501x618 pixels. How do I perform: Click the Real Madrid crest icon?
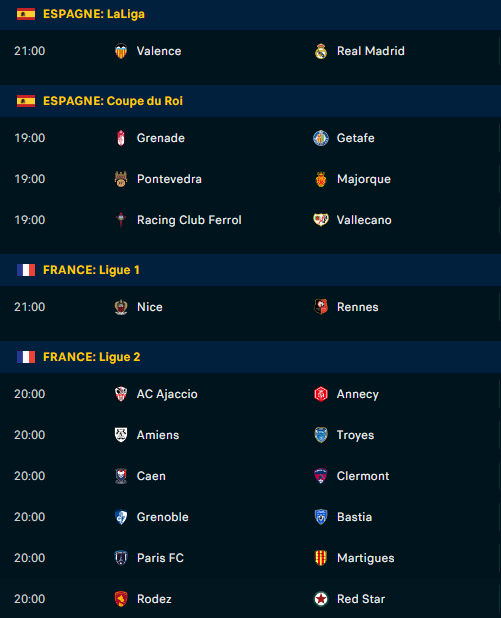coord(321,51)
